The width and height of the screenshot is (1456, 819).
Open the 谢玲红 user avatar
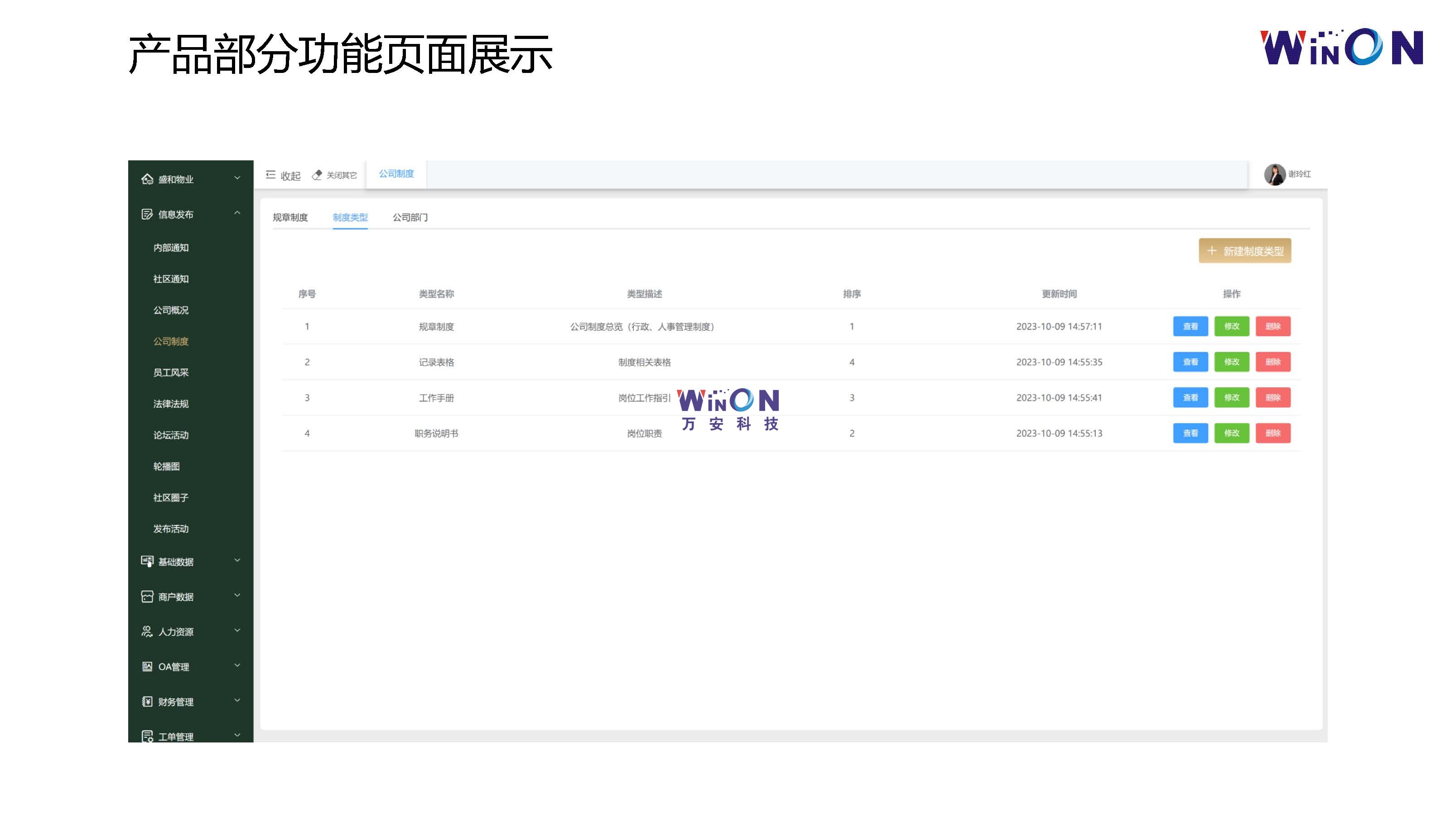click(1274, 174)
